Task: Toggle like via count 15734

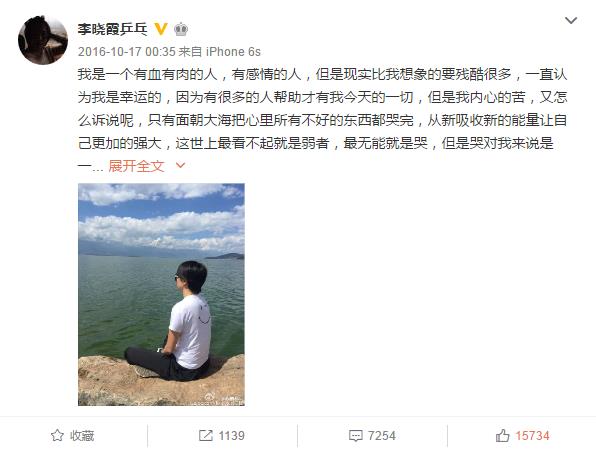Action: coord(532,436)
